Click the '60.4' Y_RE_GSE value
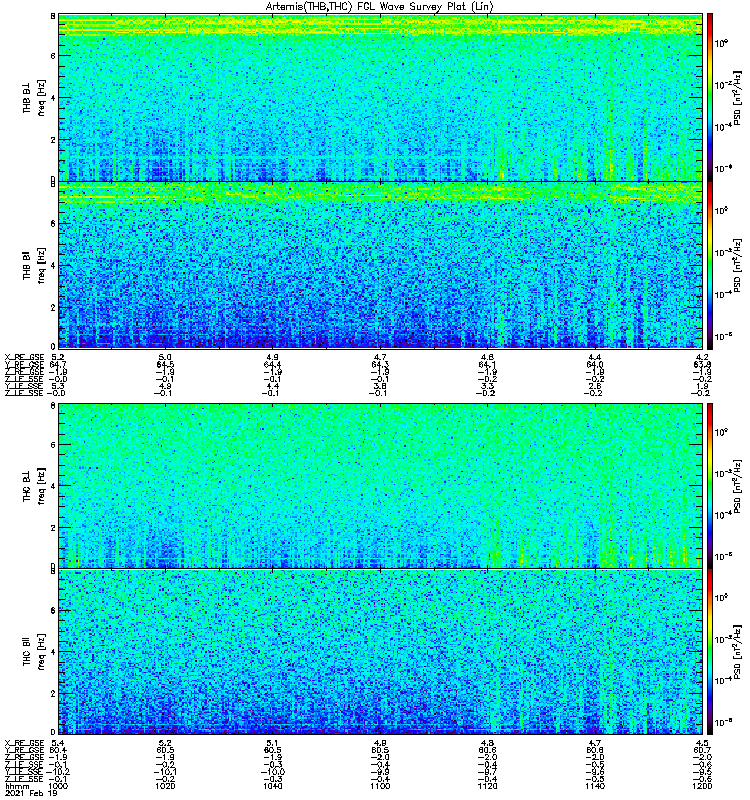The height and width of the screenshot is (800, 750). pos(58,750)
